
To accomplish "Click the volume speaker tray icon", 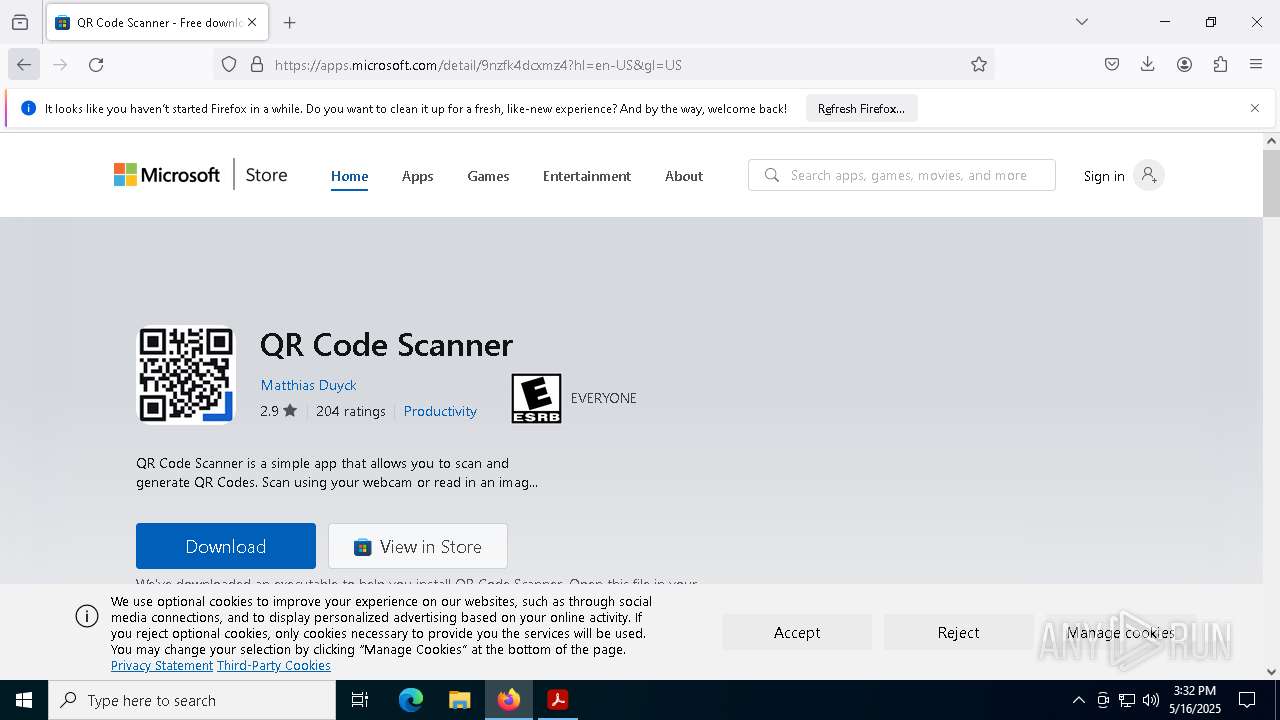I will (1151, 700).
